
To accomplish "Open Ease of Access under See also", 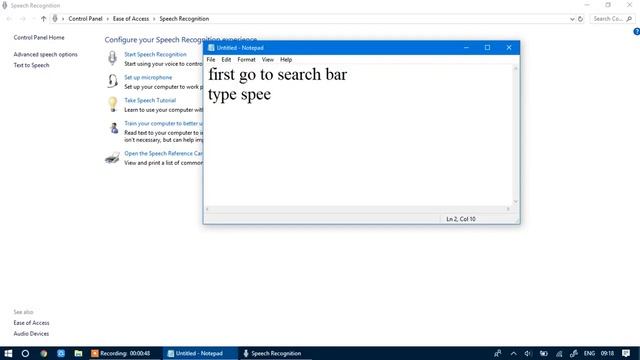I will coord(31,323).
